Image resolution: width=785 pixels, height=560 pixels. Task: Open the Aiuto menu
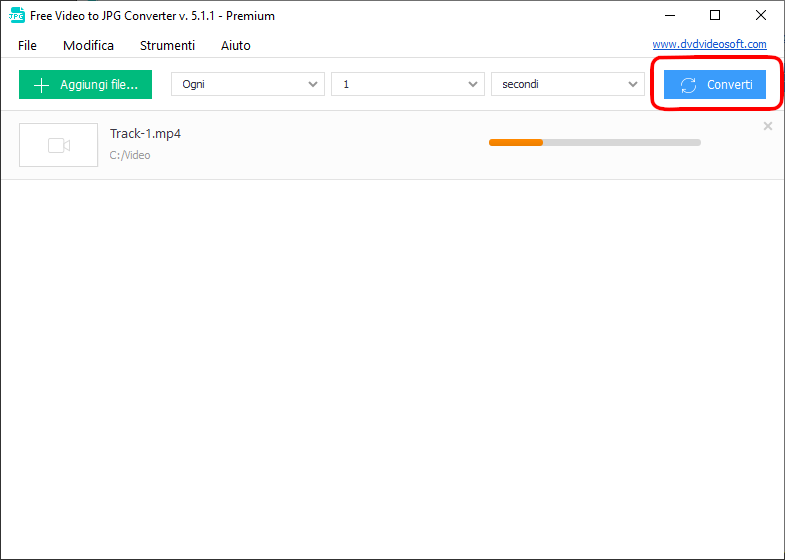(x=236, y=46)
